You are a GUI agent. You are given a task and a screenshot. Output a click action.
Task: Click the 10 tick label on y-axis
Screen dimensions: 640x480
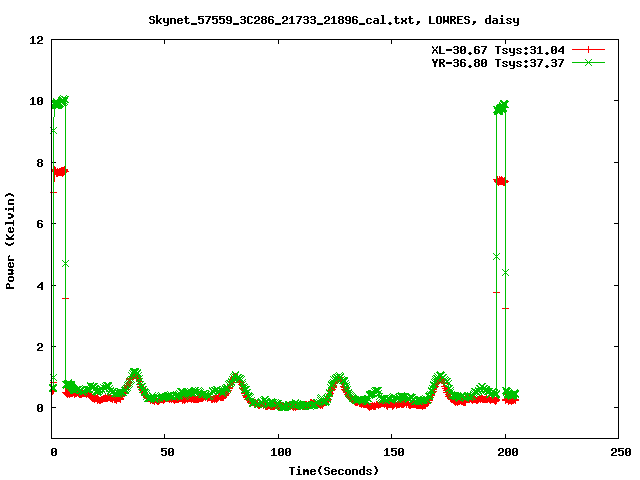click(x=36, y=102)
